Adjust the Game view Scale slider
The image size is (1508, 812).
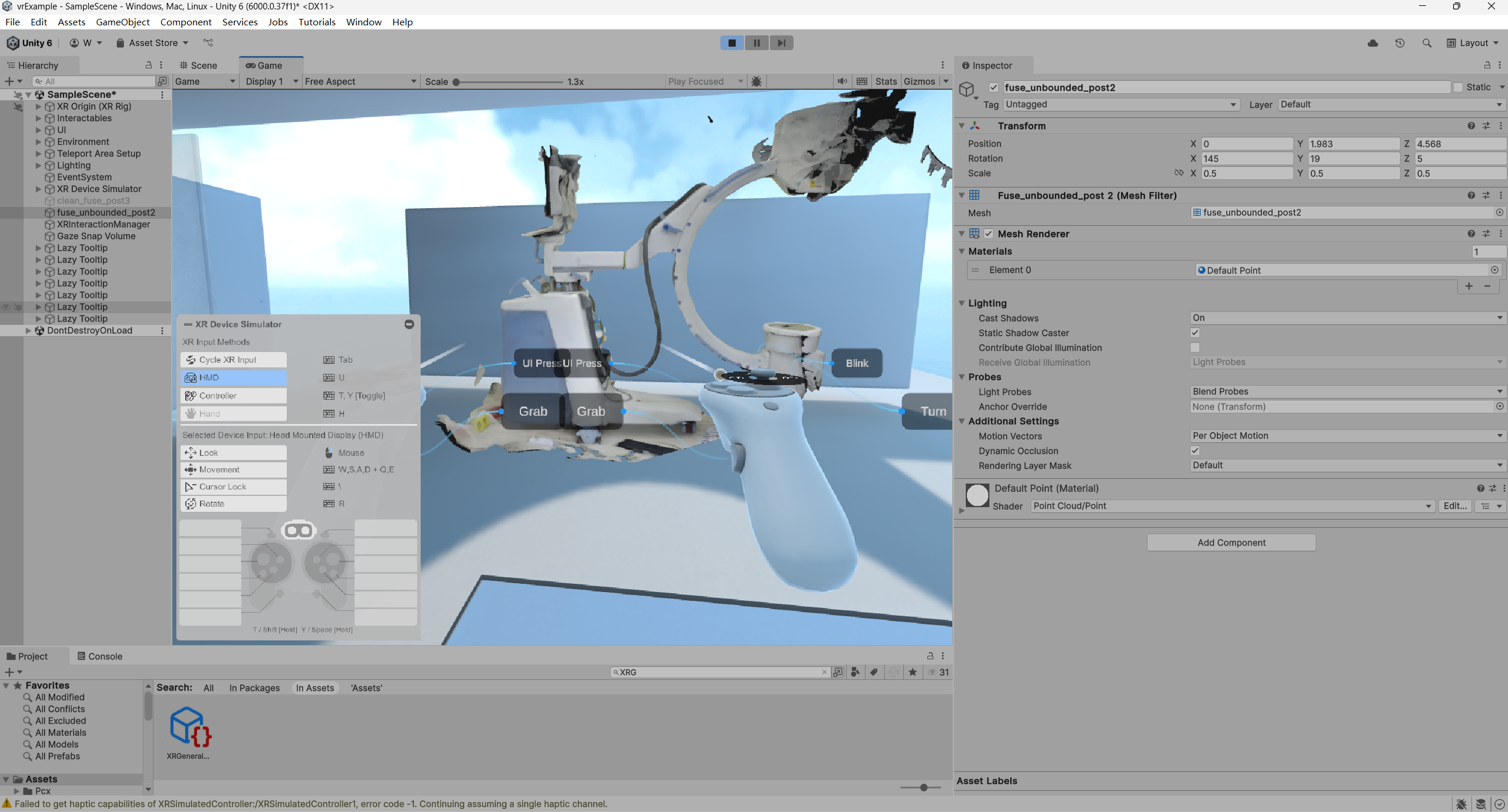coord(509,82)
